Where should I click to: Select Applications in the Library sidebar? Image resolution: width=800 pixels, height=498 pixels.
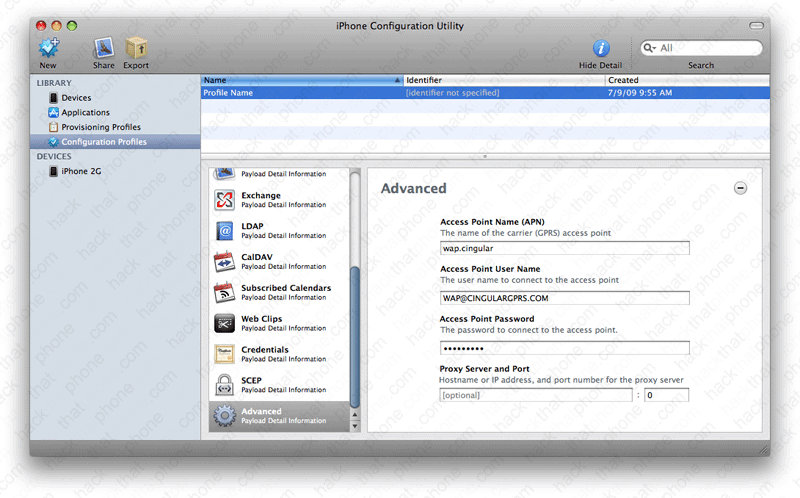[85, 113]
